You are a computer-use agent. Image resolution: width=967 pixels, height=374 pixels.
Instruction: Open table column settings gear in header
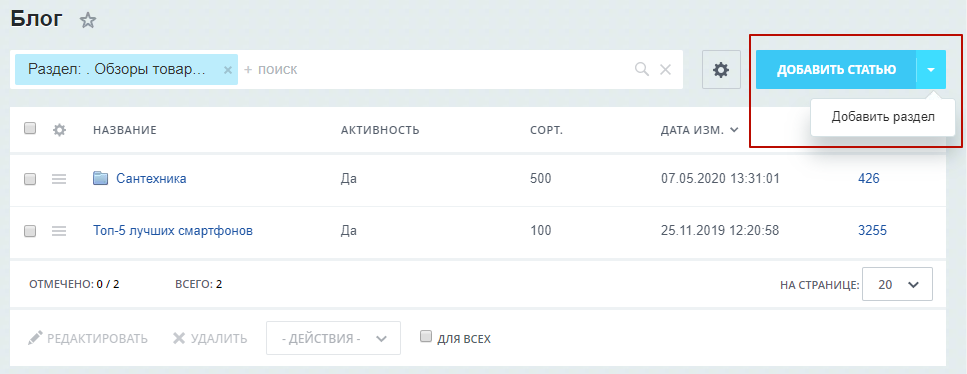[59, 130]
